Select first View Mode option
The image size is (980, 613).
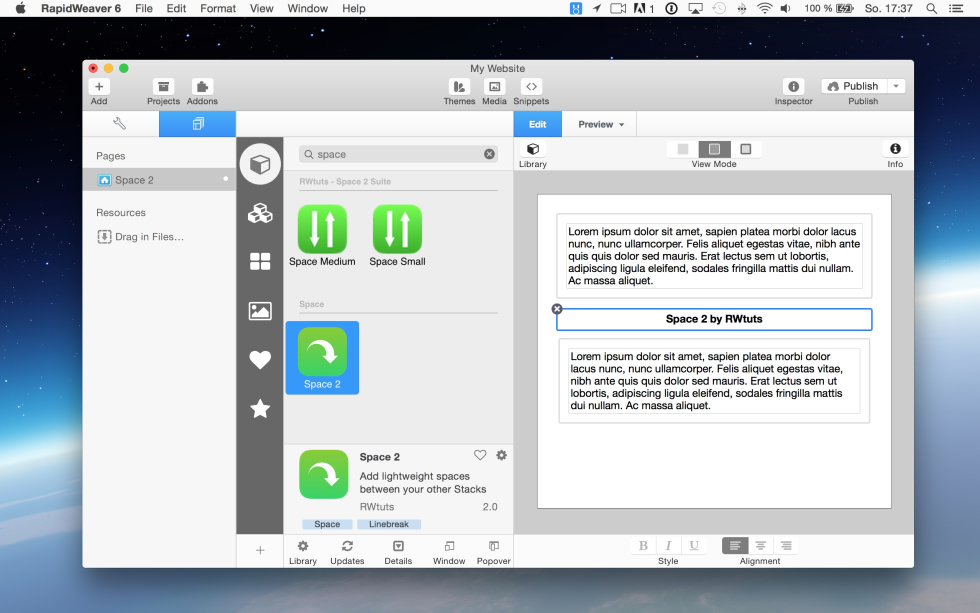[x=682, y=149]
